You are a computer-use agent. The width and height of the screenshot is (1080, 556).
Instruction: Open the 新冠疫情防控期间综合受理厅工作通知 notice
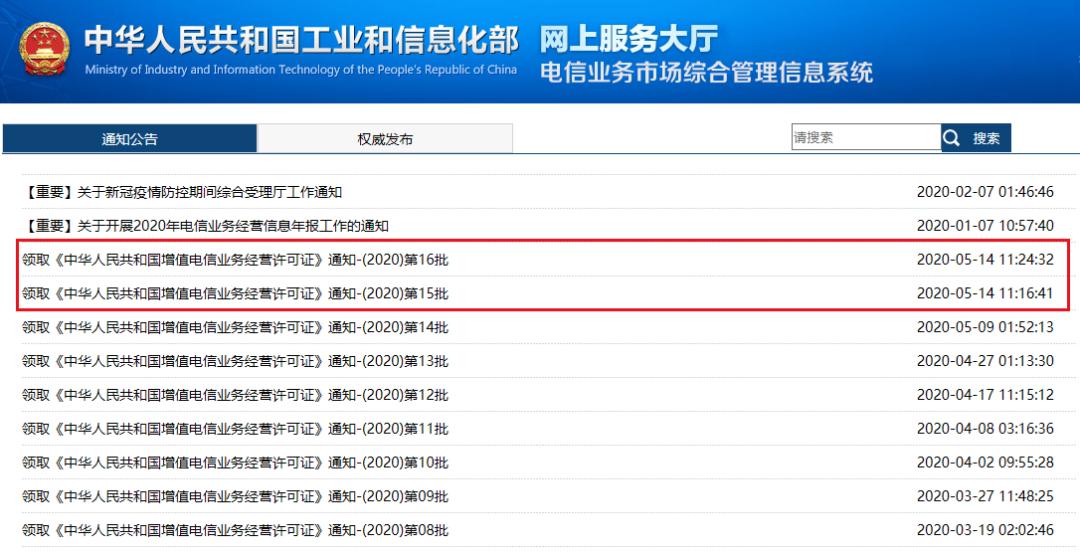coord(182,192)
